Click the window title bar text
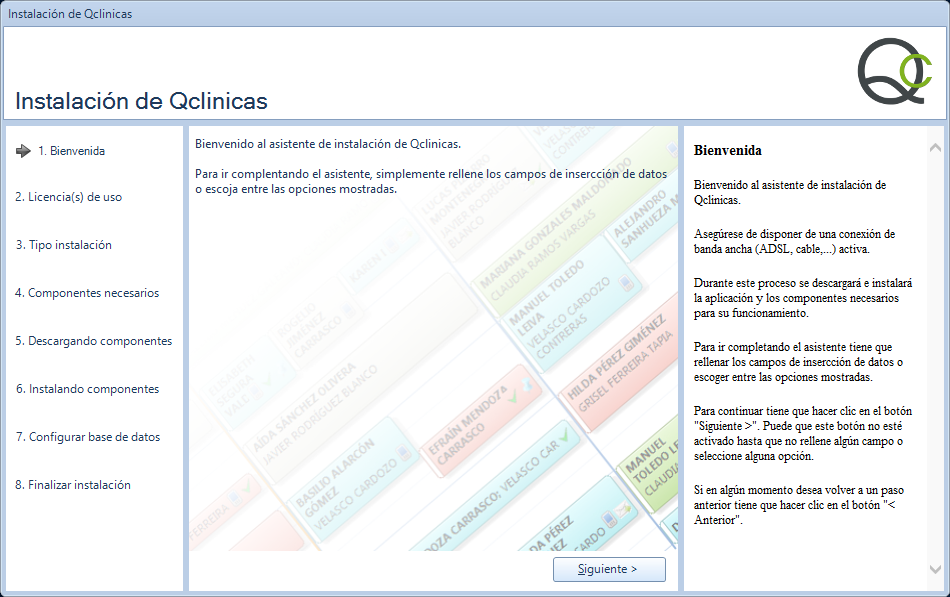 [70, 14]
